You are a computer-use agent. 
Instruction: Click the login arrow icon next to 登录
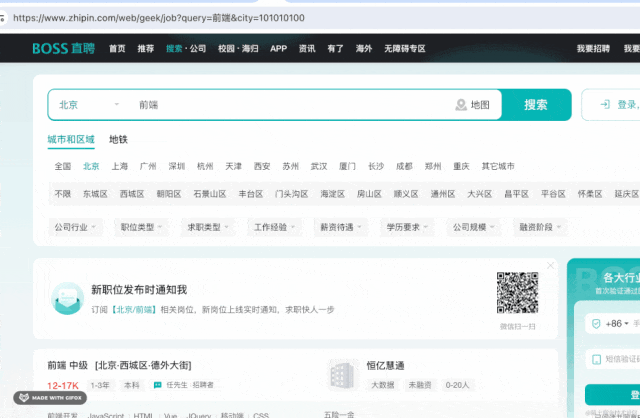pyautogui.click(x=605, y=104)
